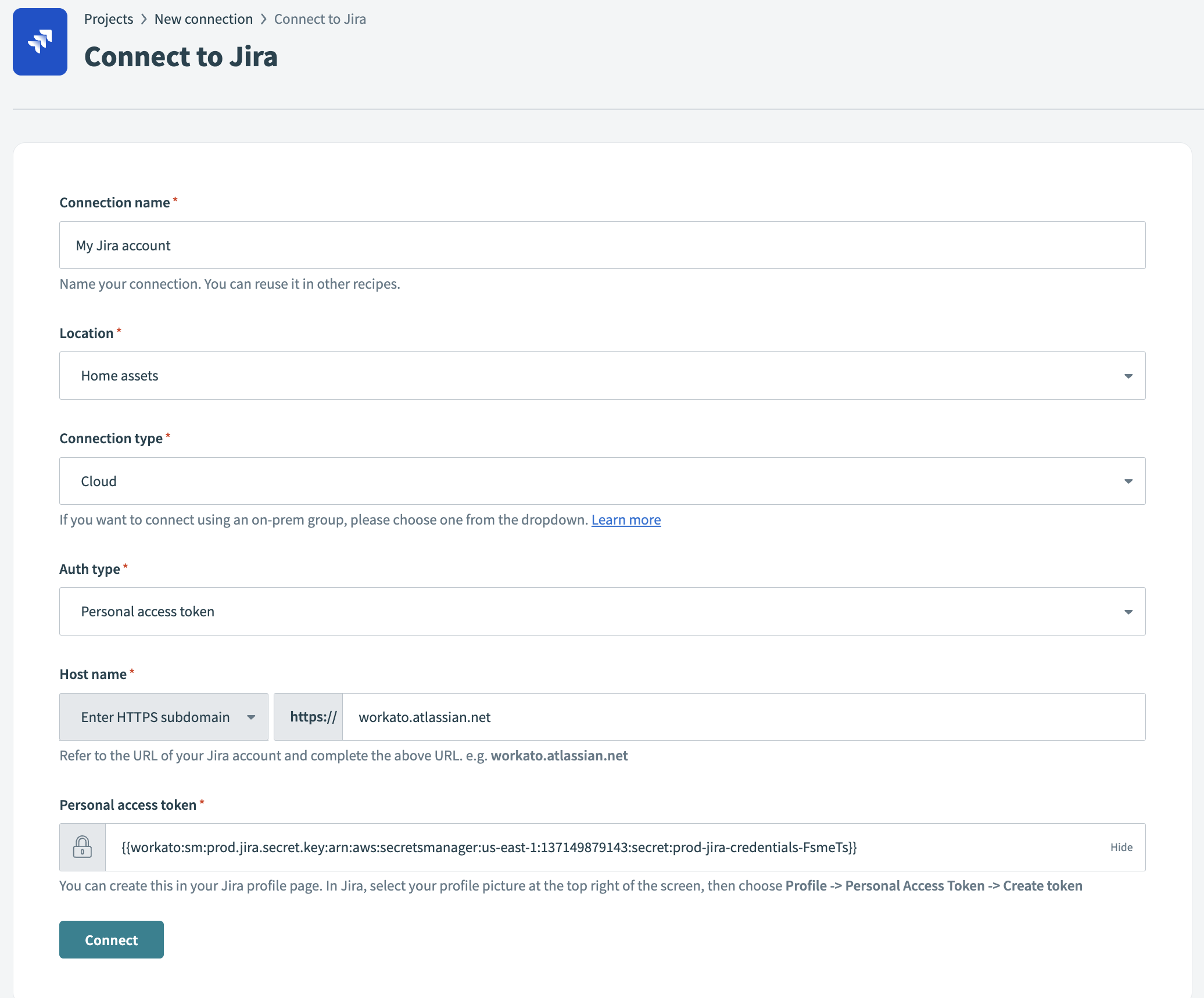Hide the personal access token value
1204x998 pixels.
coord(1121,847)
